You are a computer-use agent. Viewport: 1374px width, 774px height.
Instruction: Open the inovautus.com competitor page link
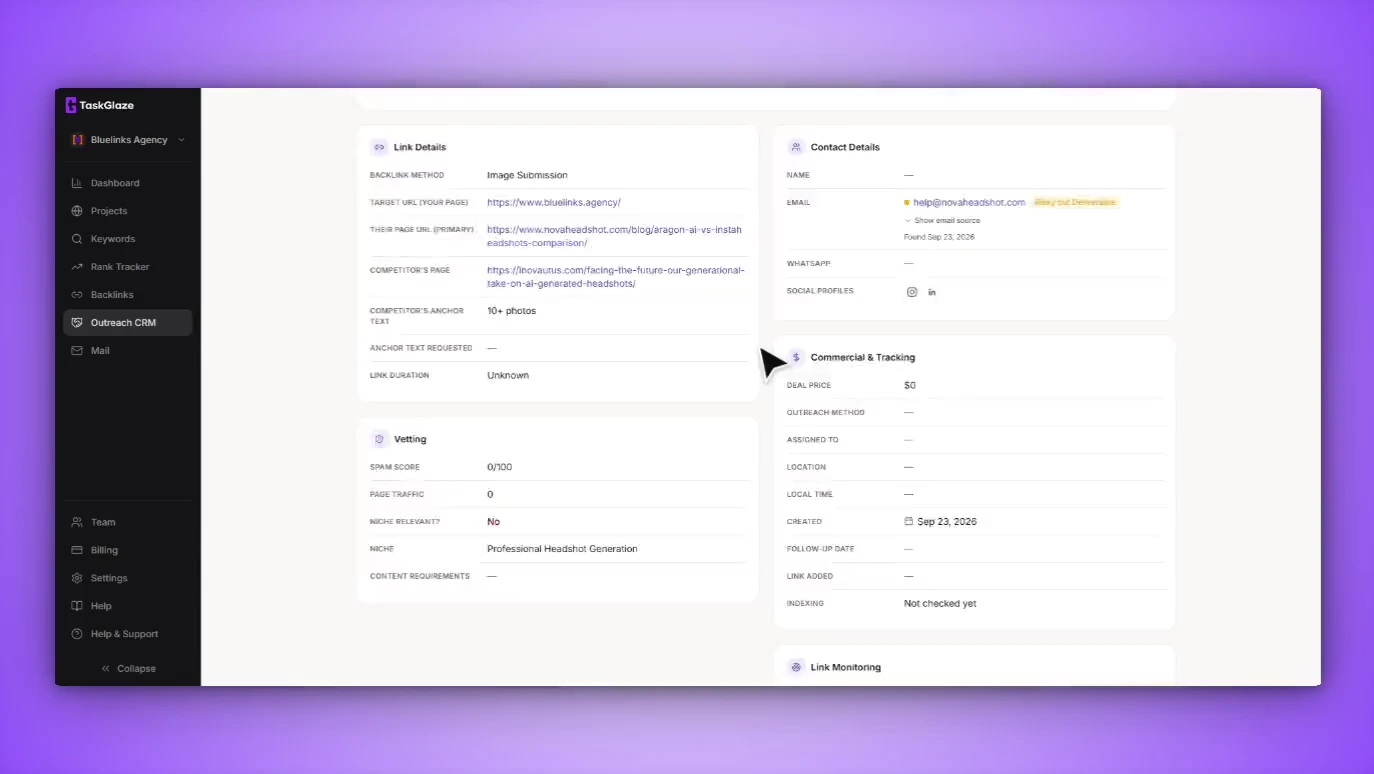click(616, 277)
